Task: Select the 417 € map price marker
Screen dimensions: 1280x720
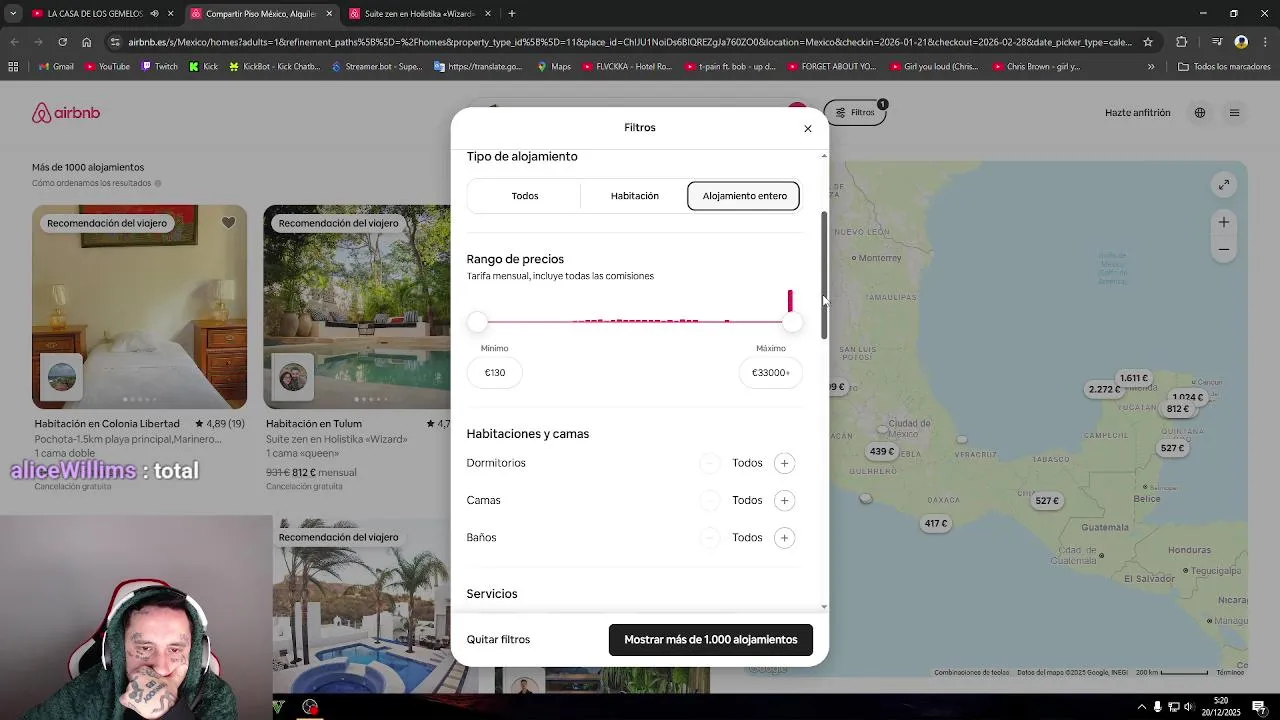Action: pos(936,523)
